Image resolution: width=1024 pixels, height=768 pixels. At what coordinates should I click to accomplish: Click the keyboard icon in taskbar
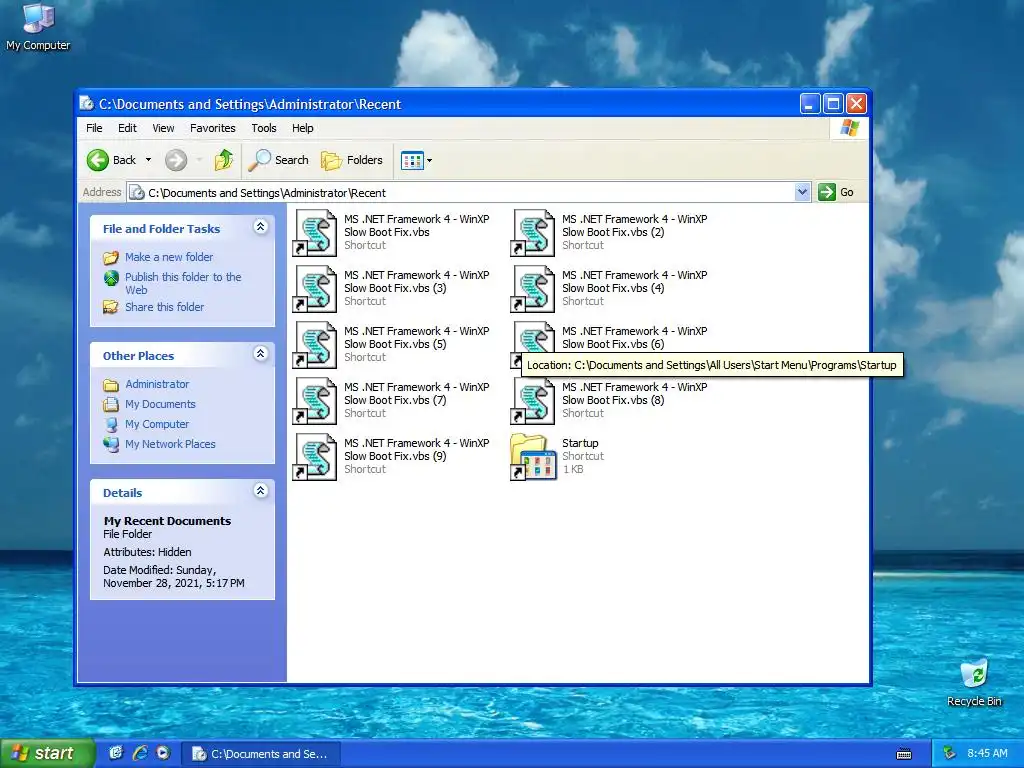pyautogui.click(x=904, y=754)
